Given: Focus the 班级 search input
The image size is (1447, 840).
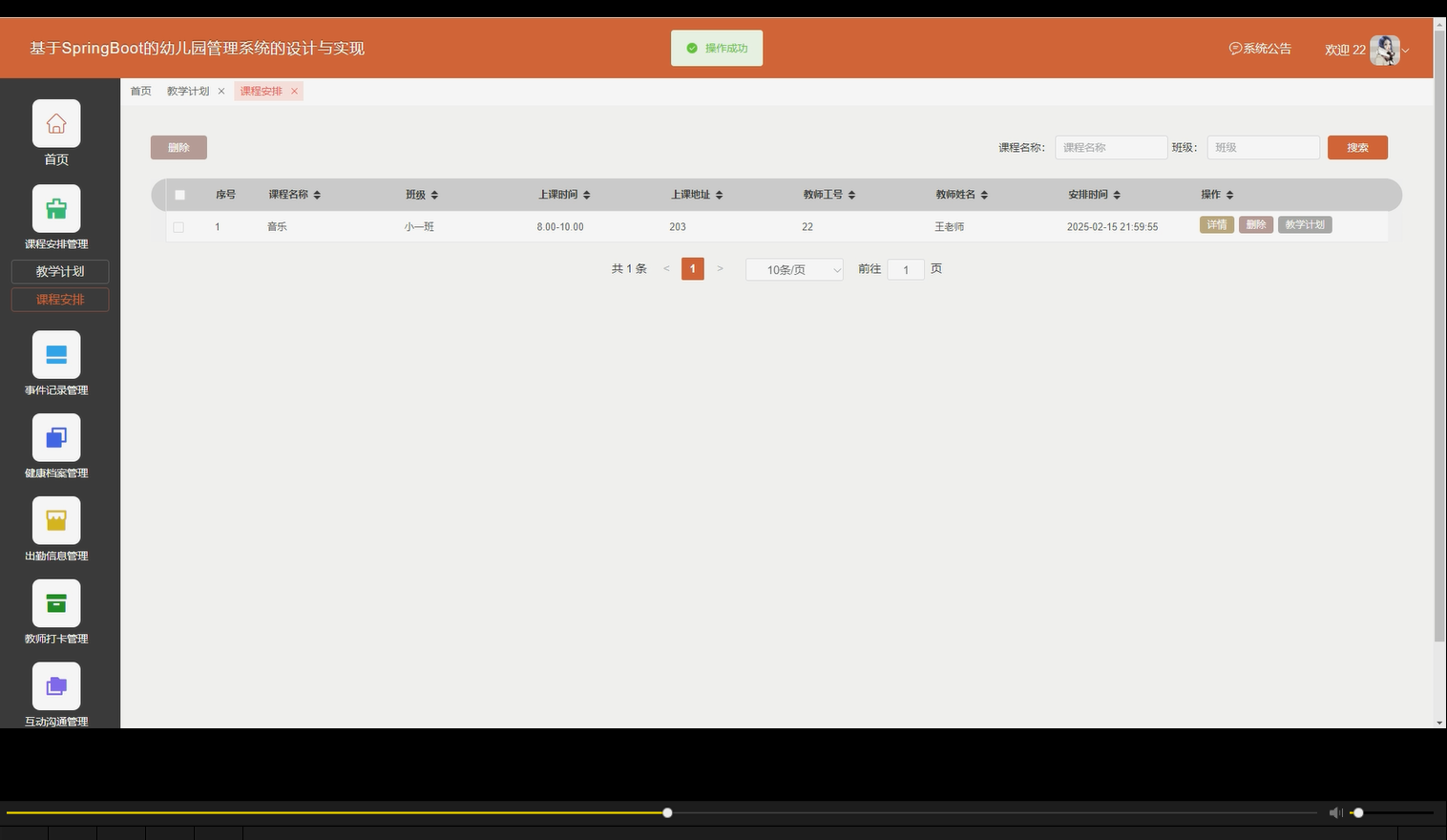Looking at the screenshot, I should pyautogui.click(x=1263, y=148).
